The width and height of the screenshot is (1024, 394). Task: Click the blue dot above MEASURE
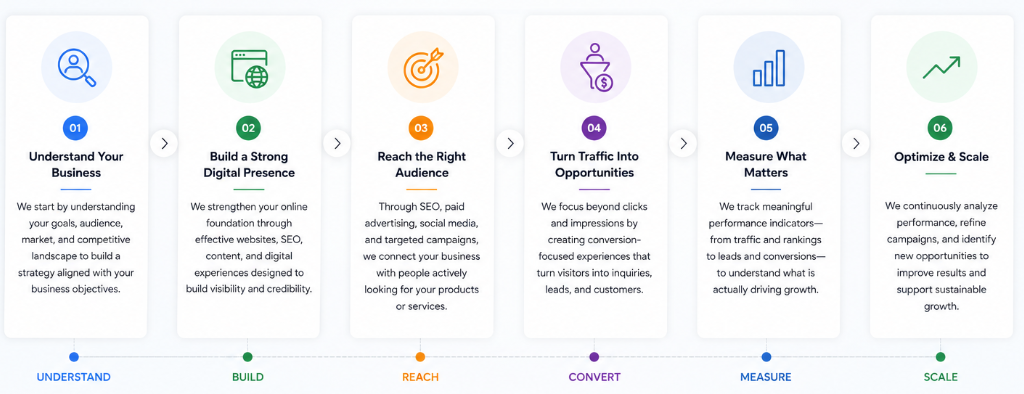(766, 357)
